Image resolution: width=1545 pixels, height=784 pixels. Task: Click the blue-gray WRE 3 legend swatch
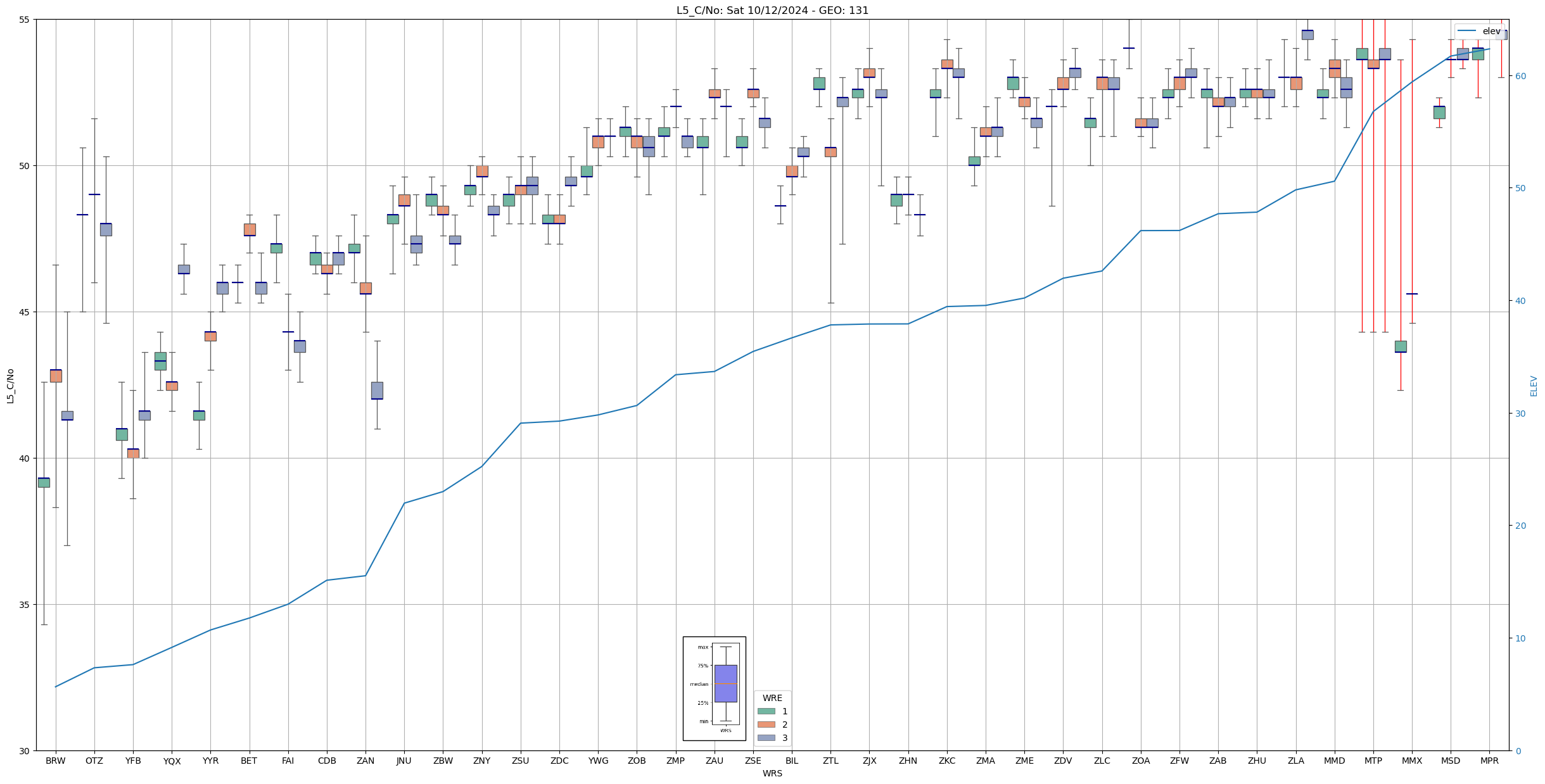766,738
